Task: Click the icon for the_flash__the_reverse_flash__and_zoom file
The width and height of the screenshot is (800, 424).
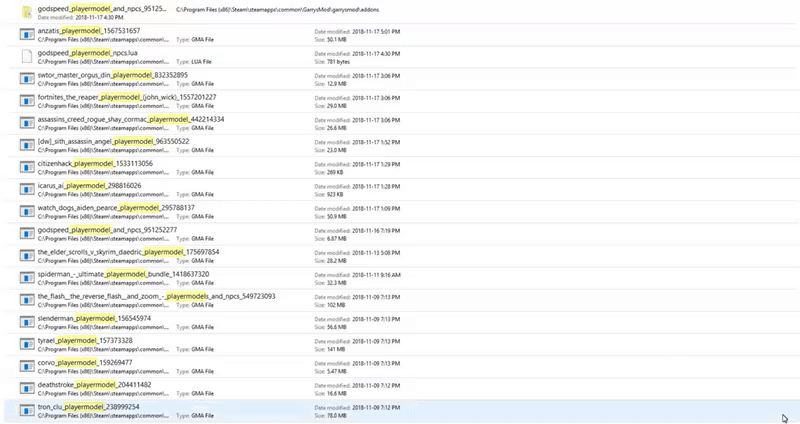Action: [x=27, y=300]
